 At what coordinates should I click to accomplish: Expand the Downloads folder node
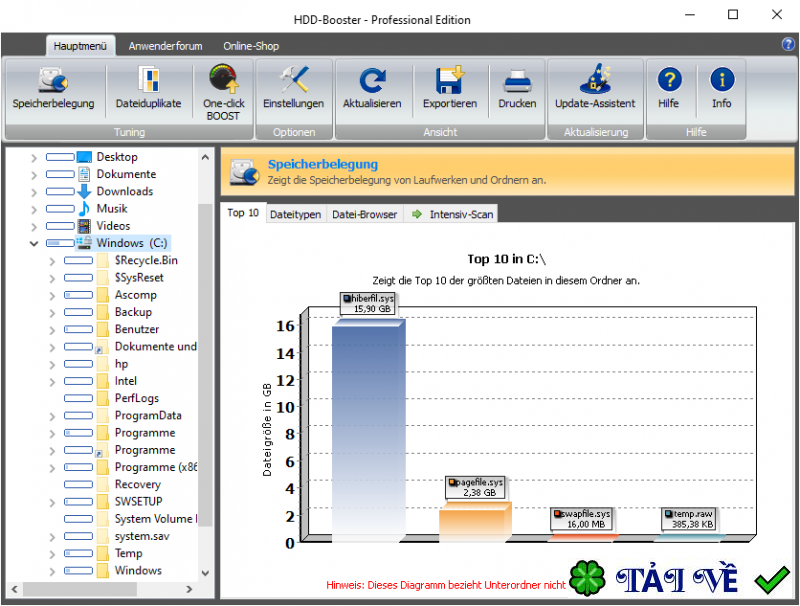[34, 191]
